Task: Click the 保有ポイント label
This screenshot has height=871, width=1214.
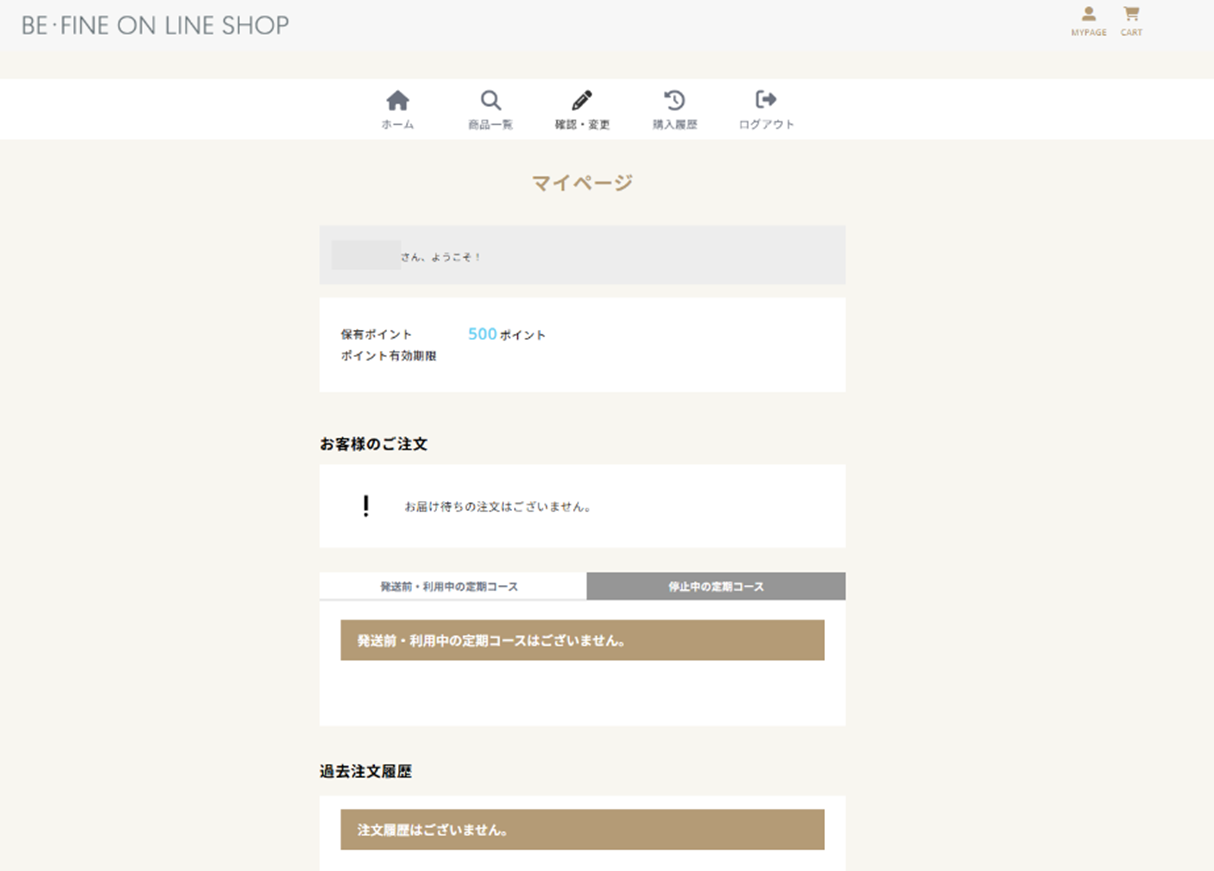Action: [x=376, y=335]
